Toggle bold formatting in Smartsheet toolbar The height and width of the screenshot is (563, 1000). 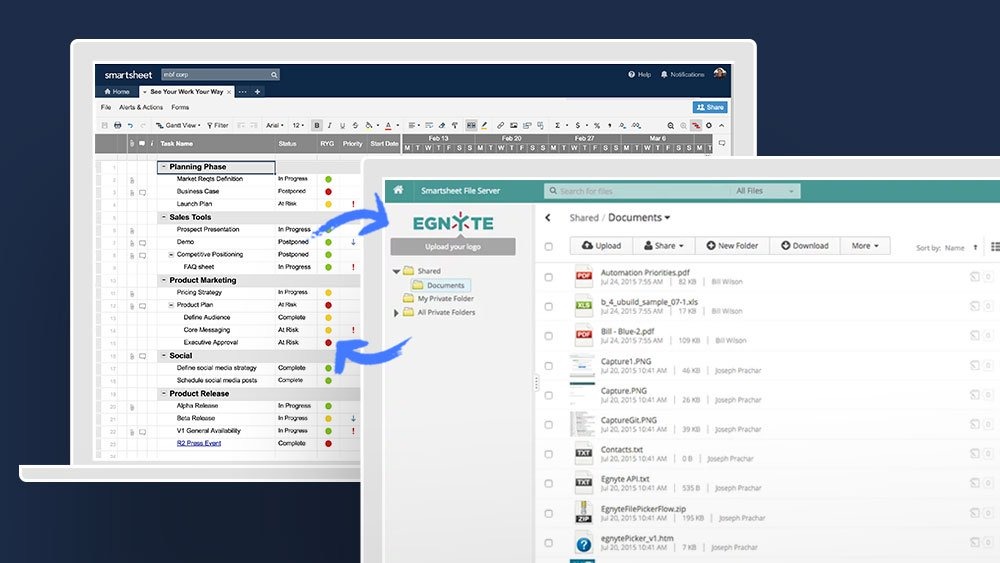(x=317, y=125)
